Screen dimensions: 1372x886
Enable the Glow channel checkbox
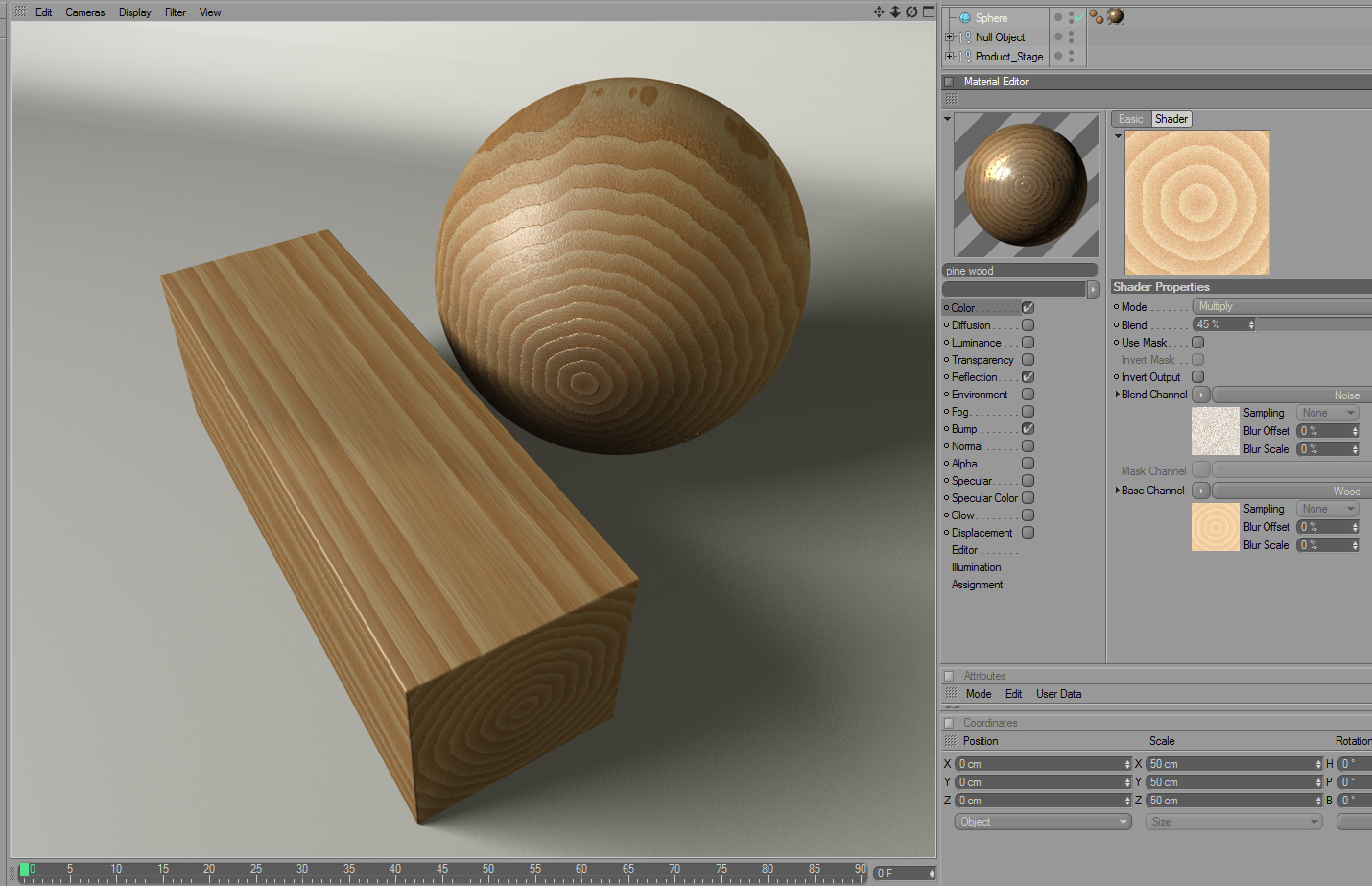click(x=1028, y=515)
